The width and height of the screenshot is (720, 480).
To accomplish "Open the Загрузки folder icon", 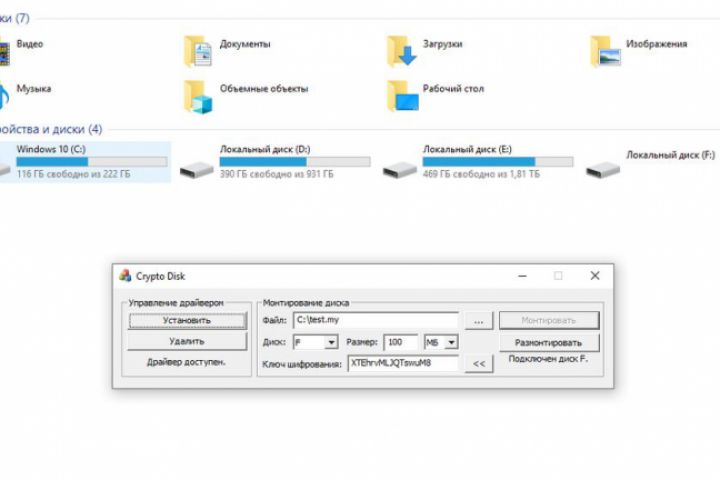I will click(401, 52).
